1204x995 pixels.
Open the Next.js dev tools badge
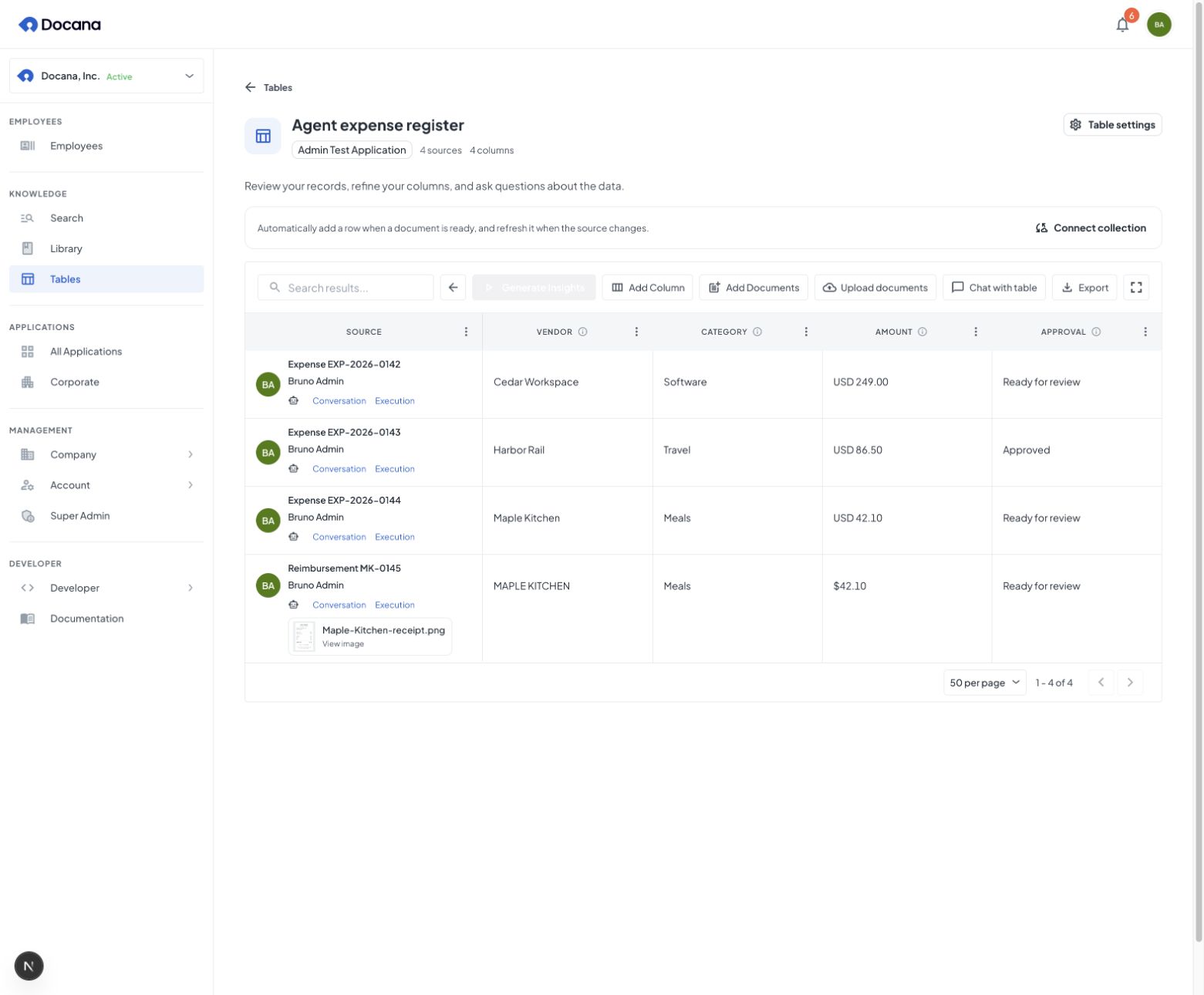(29, 966)
